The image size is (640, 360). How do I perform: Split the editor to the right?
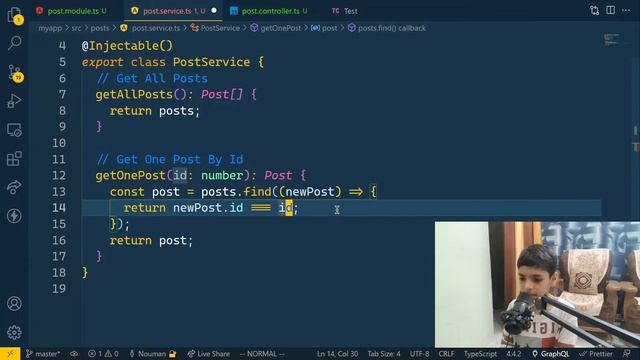point(611,11)
